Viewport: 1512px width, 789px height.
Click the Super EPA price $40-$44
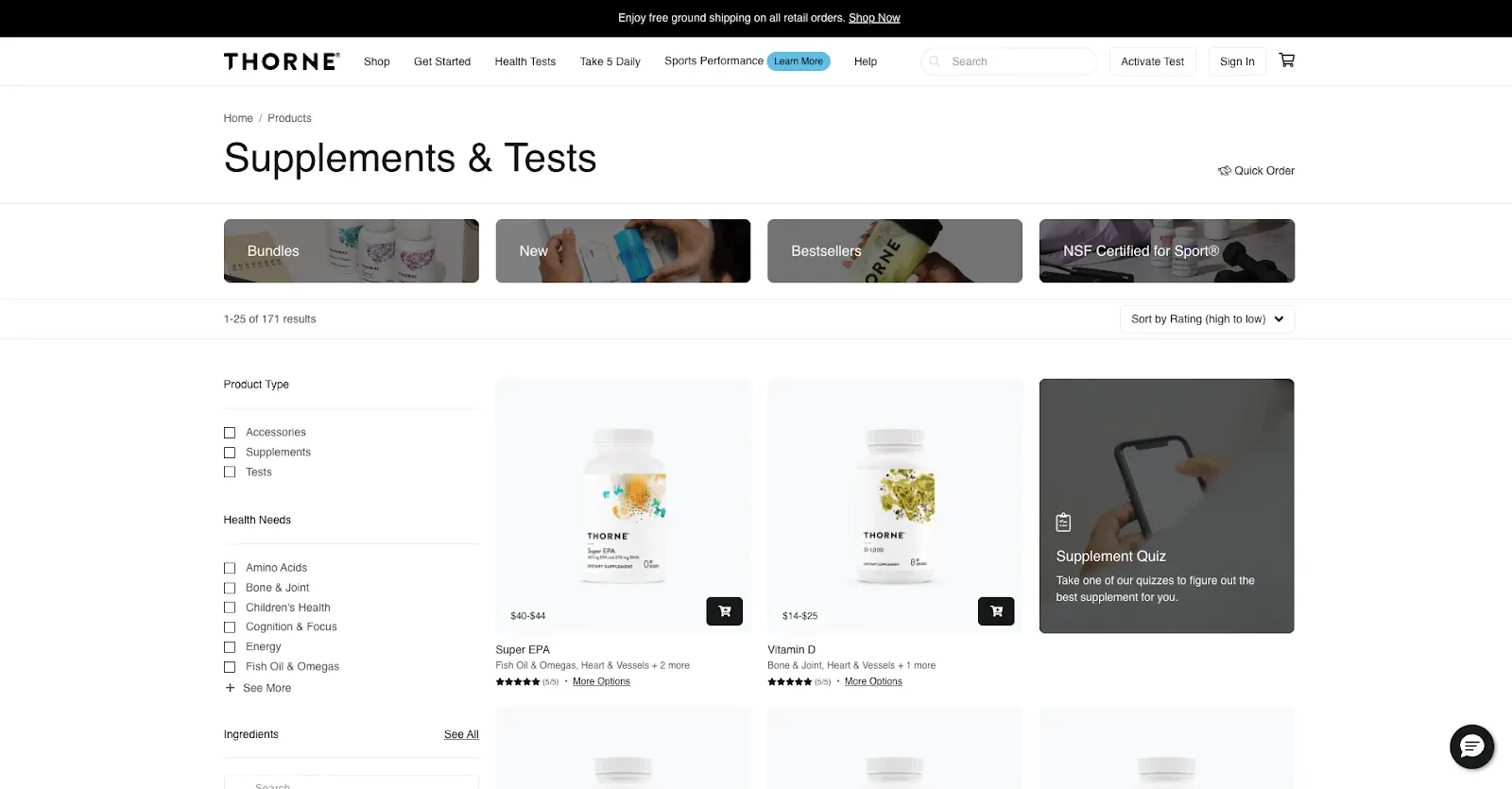coord(527,616)
